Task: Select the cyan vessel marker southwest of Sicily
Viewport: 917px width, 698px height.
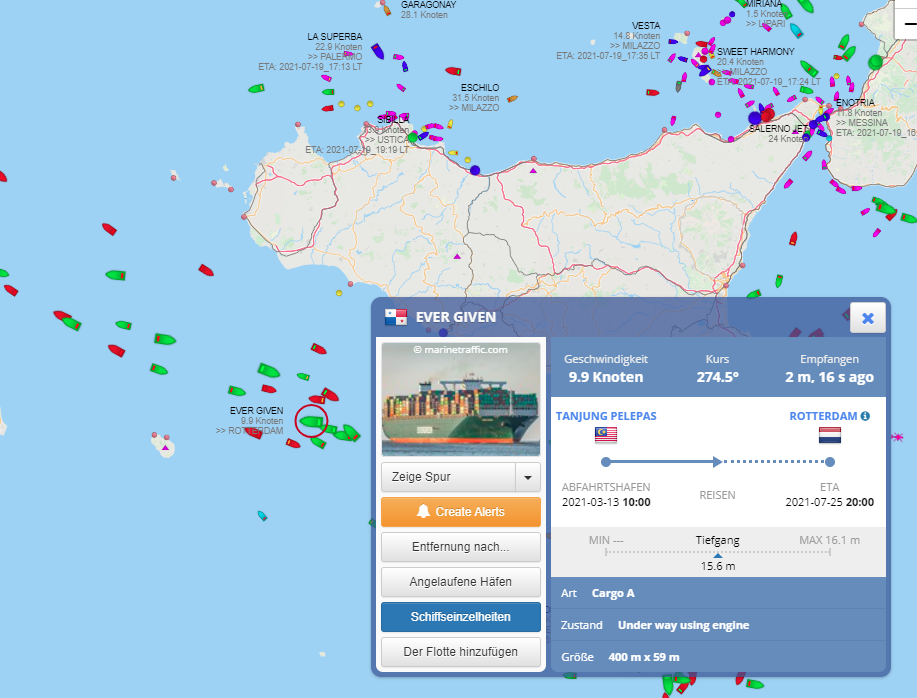Action: [x=262, y=516]
